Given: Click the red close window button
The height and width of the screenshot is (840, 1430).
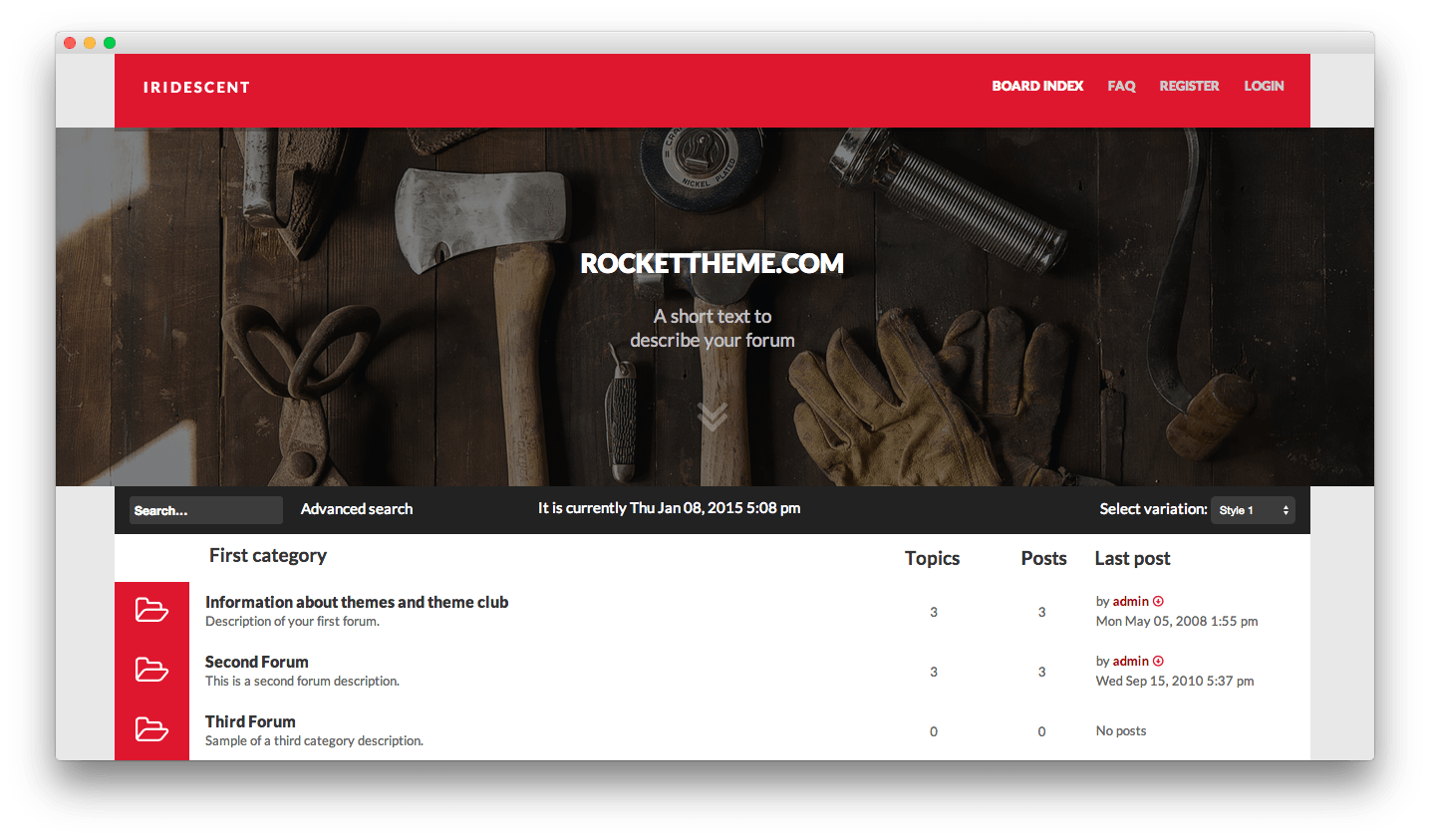Looking at the screenshot, I should pos(70,43).
